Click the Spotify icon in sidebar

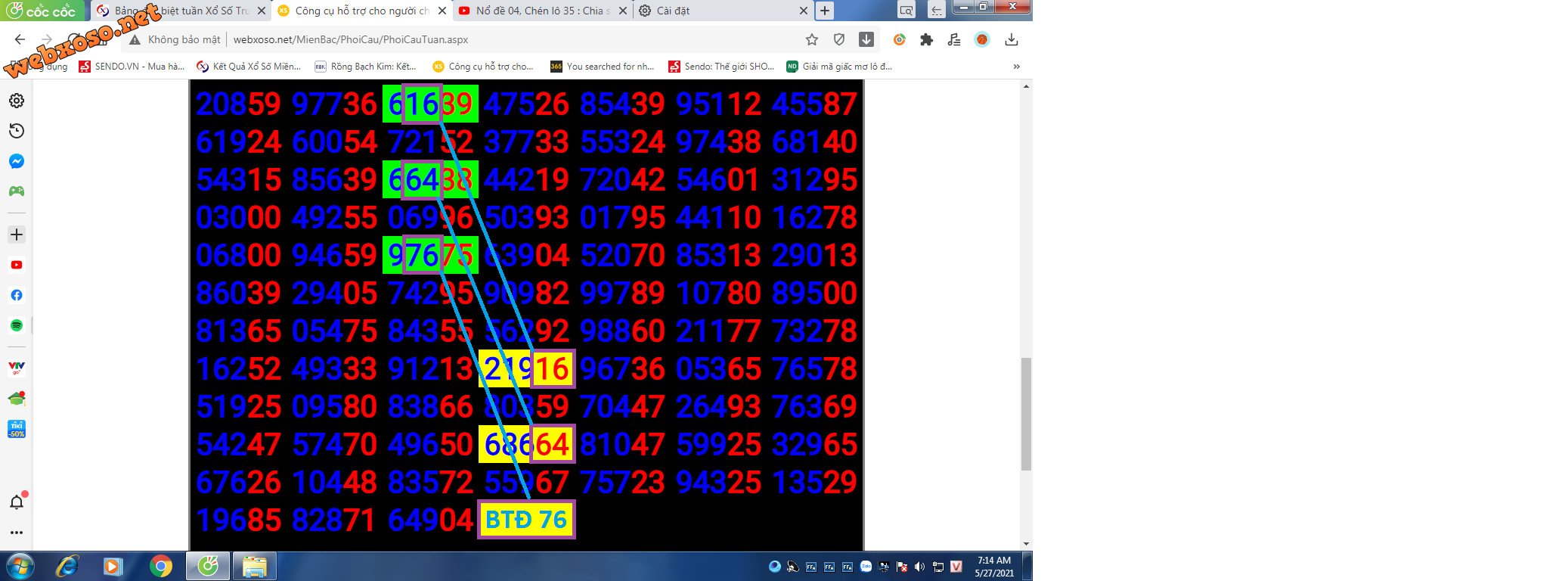pyautogui.click(x=17, y=325)
